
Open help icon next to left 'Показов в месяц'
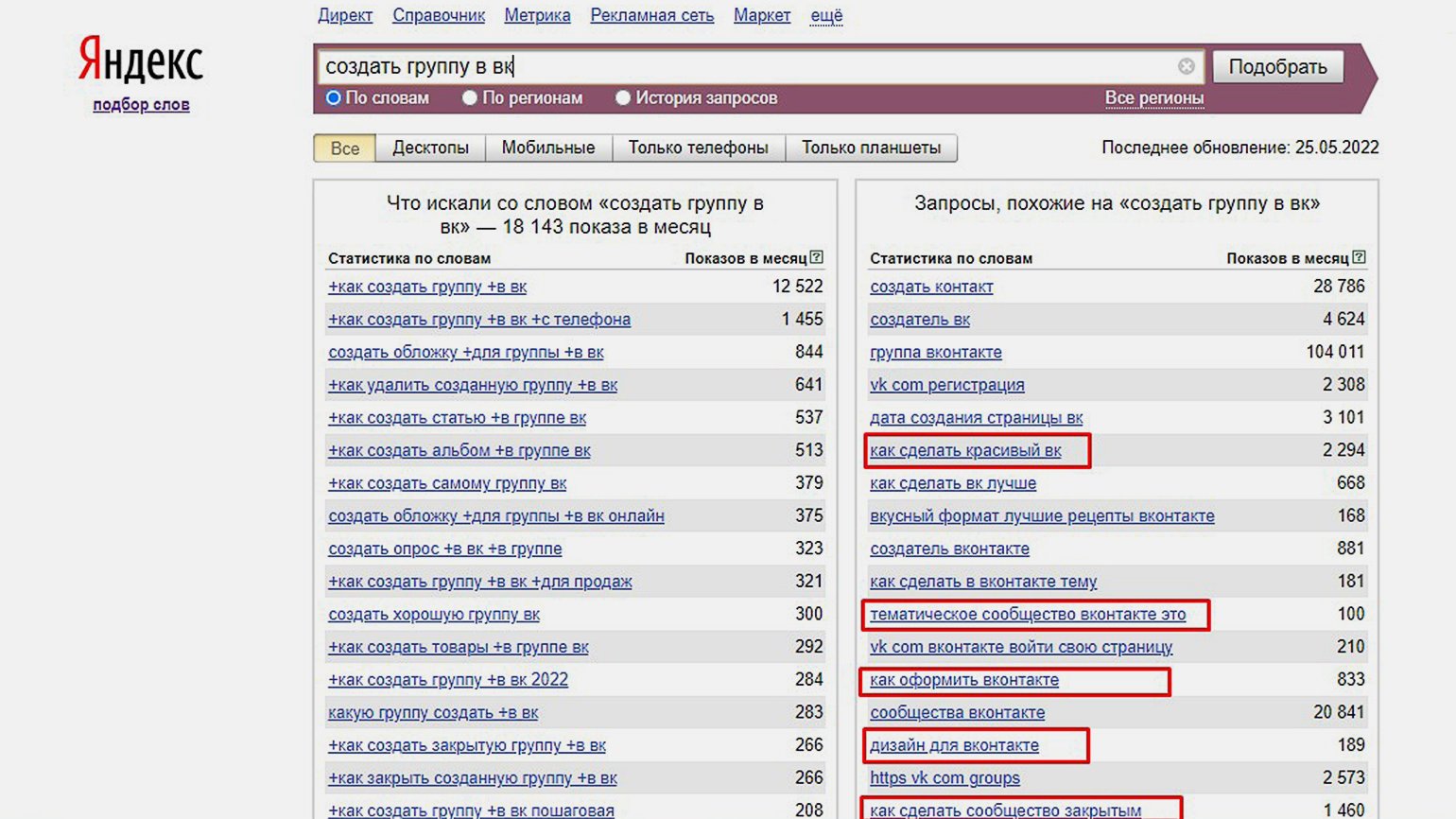pyautogui.click(x=817, y=257)
